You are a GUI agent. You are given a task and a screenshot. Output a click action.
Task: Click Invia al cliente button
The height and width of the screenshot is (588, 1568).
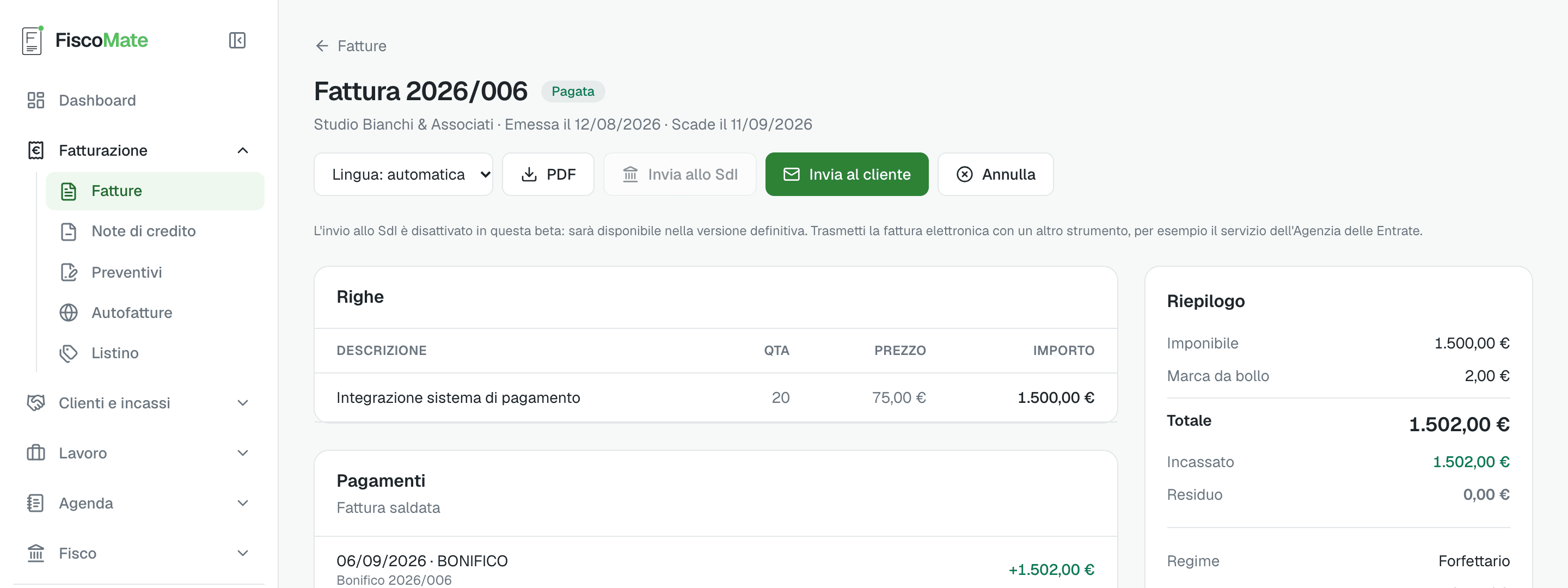click(x=847, y=174)
